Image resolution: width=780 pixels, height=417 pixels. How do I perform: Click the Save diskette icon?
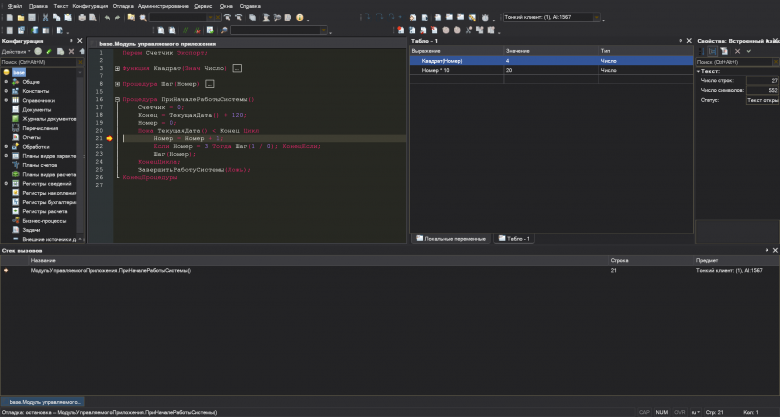click(x=32, y=17)
